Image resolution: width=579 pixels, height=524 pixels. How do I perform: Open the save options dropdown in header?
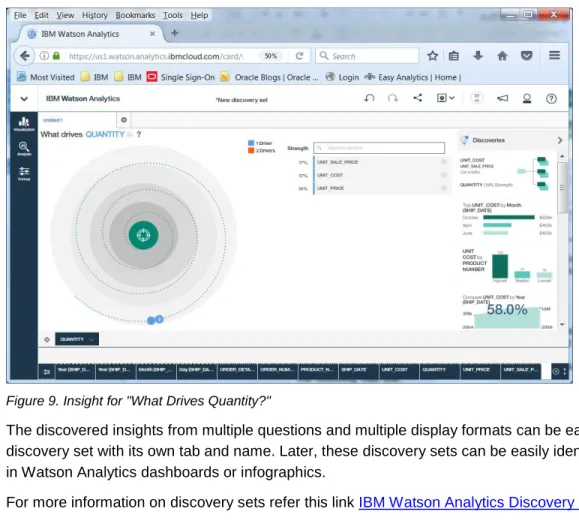(x=445, y=98)
